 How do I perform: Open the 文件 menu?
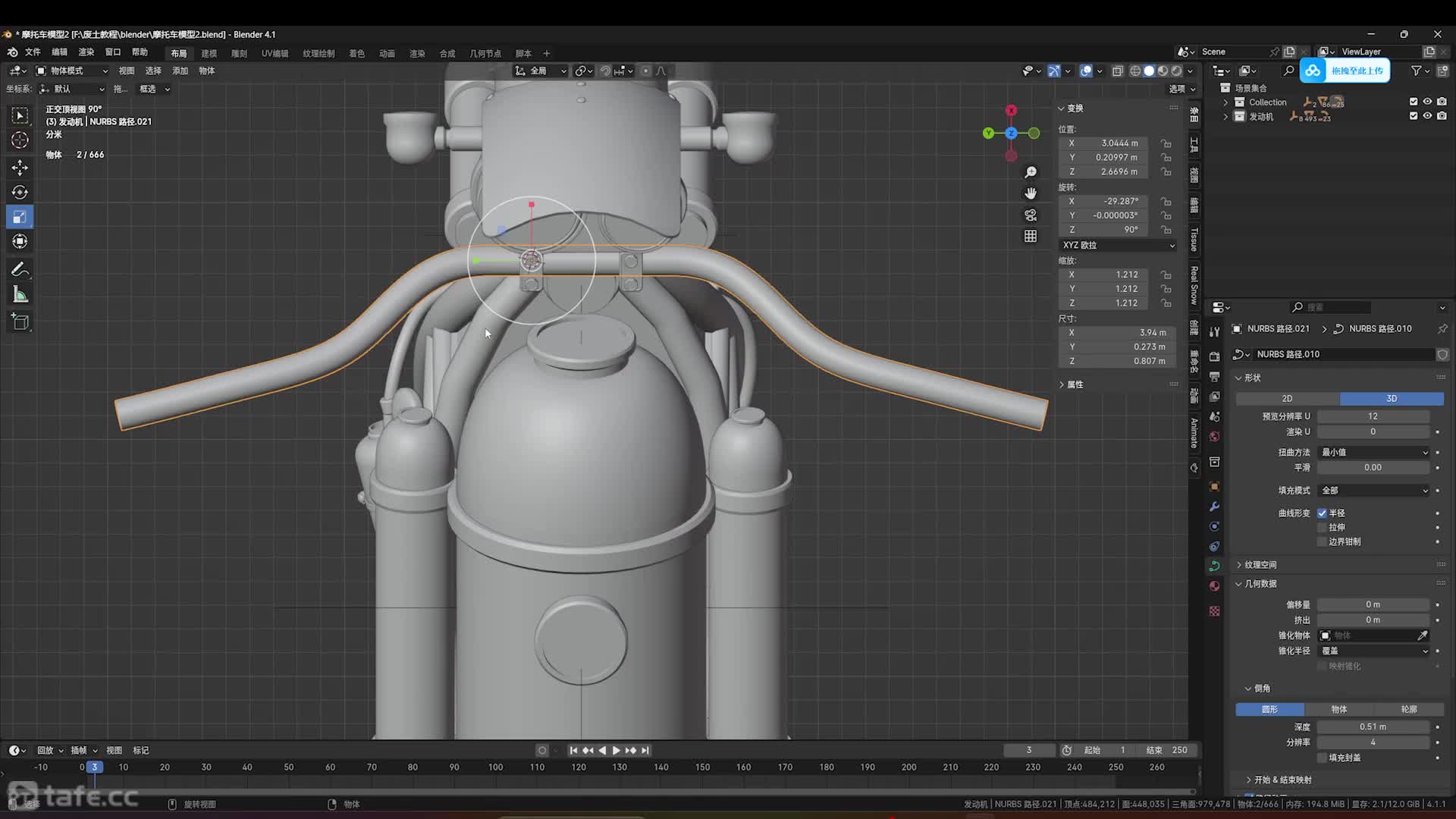33,52
